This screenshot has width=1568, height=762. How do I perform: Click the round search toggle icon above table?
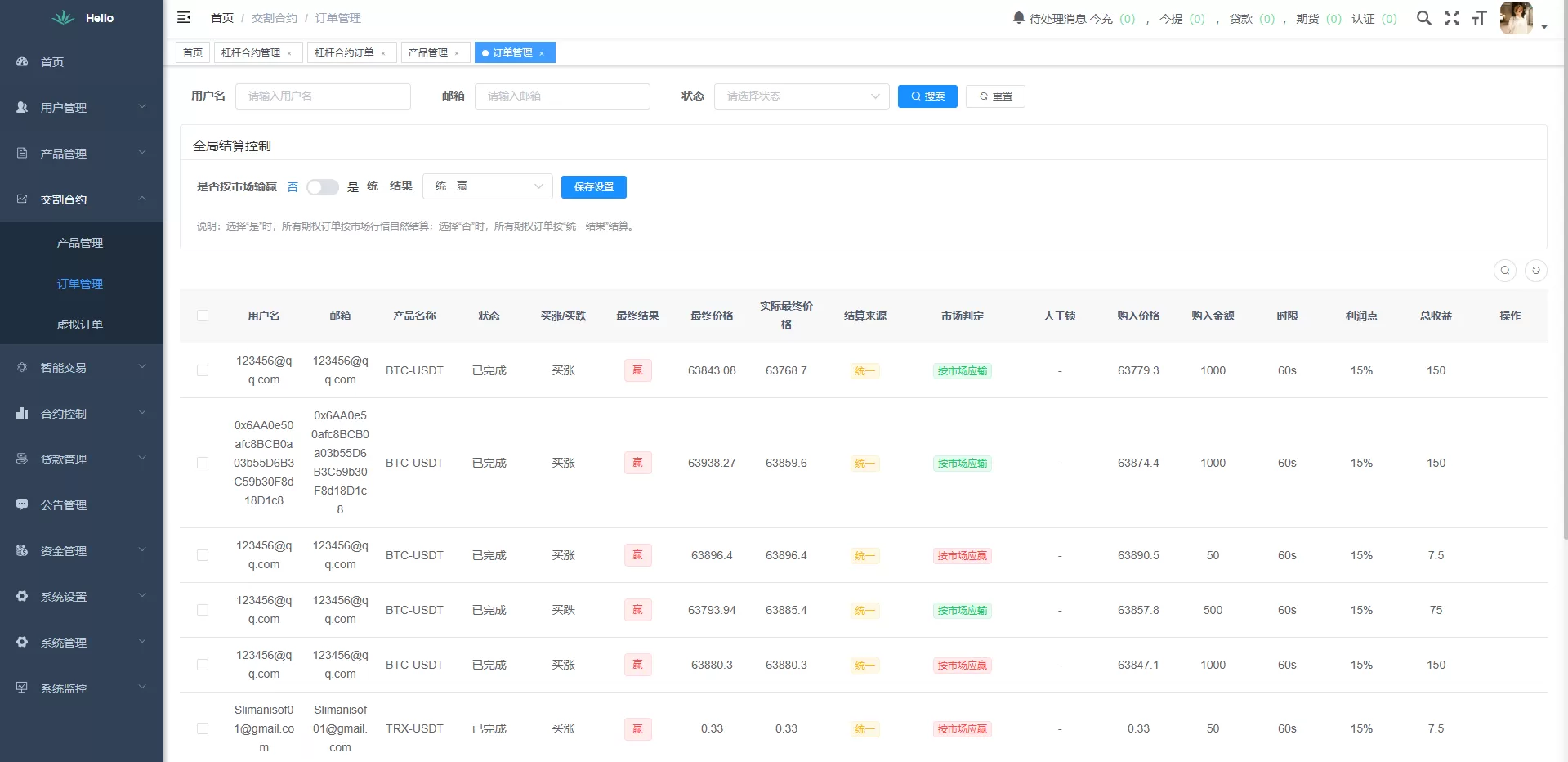(x=1504, y=270)
